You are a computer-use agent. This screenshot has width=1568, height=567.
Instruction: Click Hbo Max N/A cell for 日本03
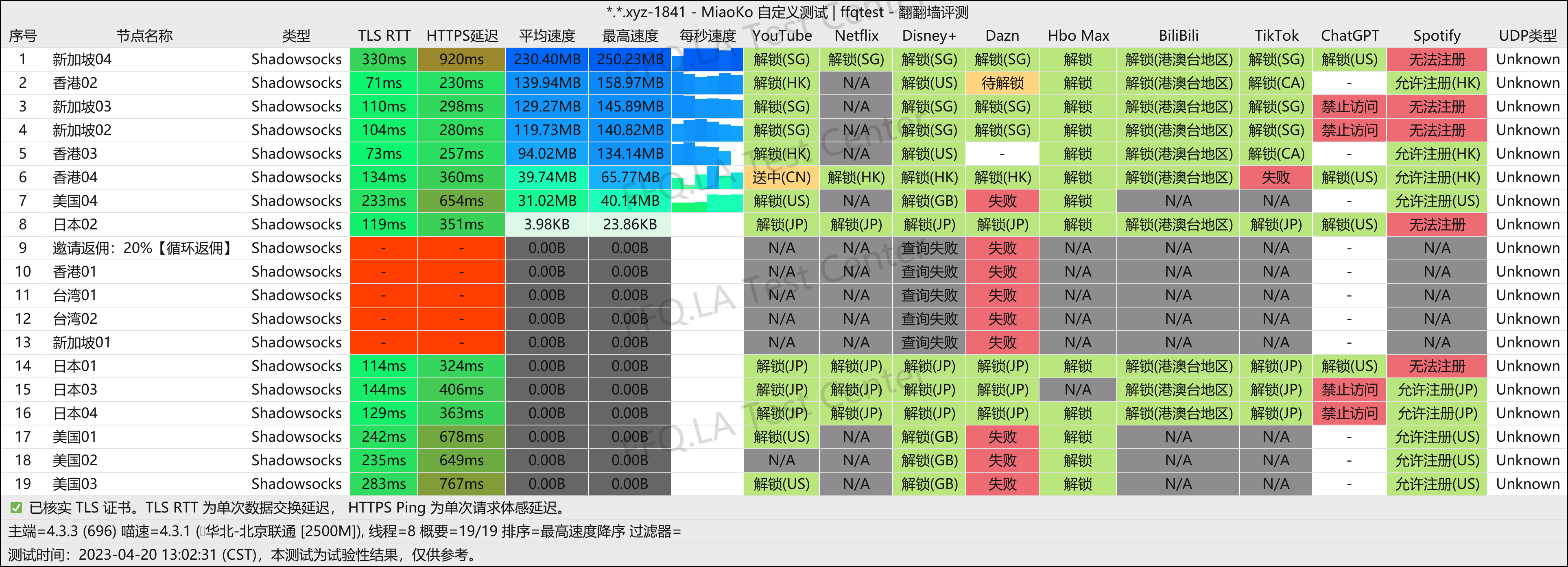1077,389
